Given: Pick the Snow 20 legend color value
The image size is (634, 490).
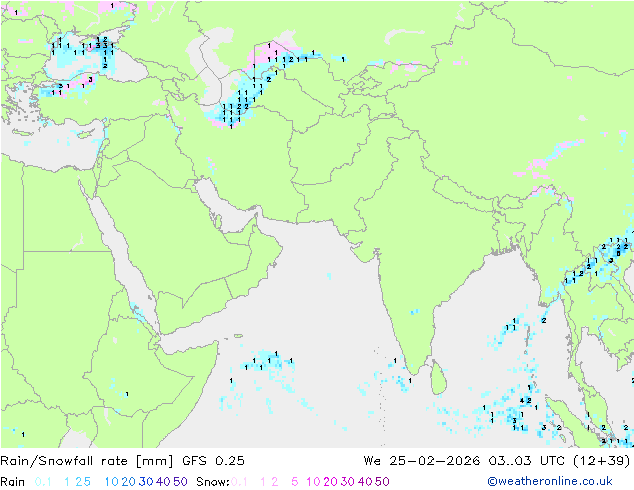Looking at the screenshot, I should click(330, 482).
